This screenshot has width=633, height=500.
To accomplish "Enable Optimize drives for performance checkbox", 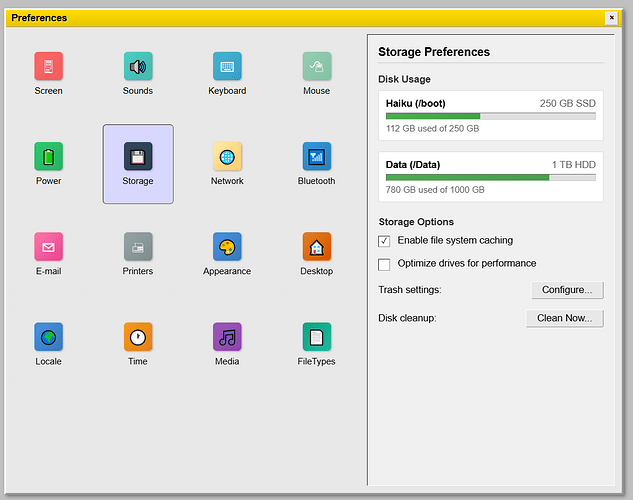I will pos(384,264).
